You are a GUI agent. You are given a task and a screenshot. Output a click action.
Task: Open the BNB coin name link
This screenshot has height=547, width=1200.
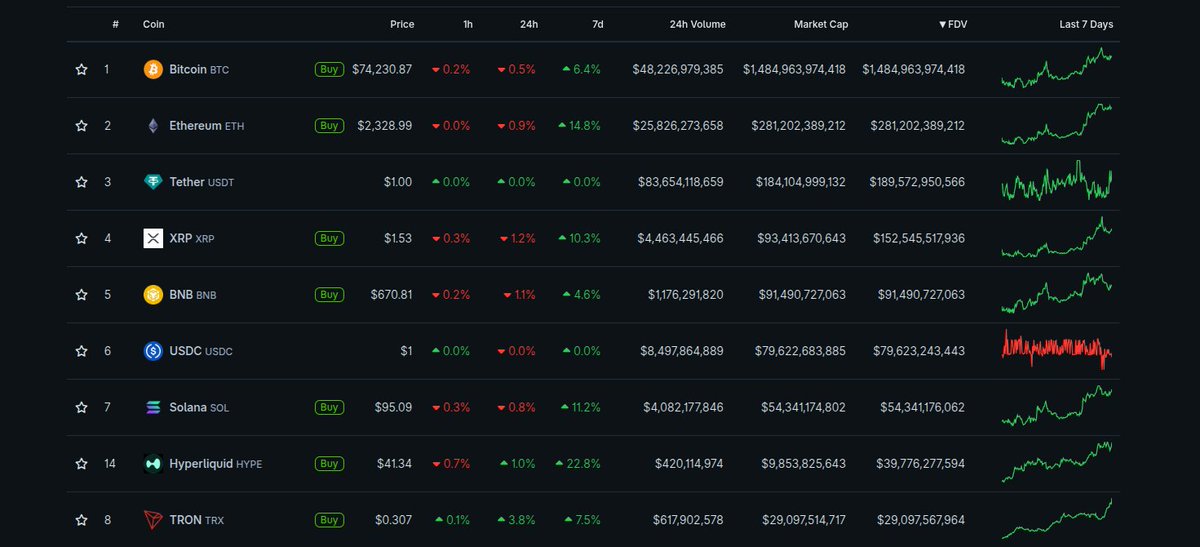(192, 295)
